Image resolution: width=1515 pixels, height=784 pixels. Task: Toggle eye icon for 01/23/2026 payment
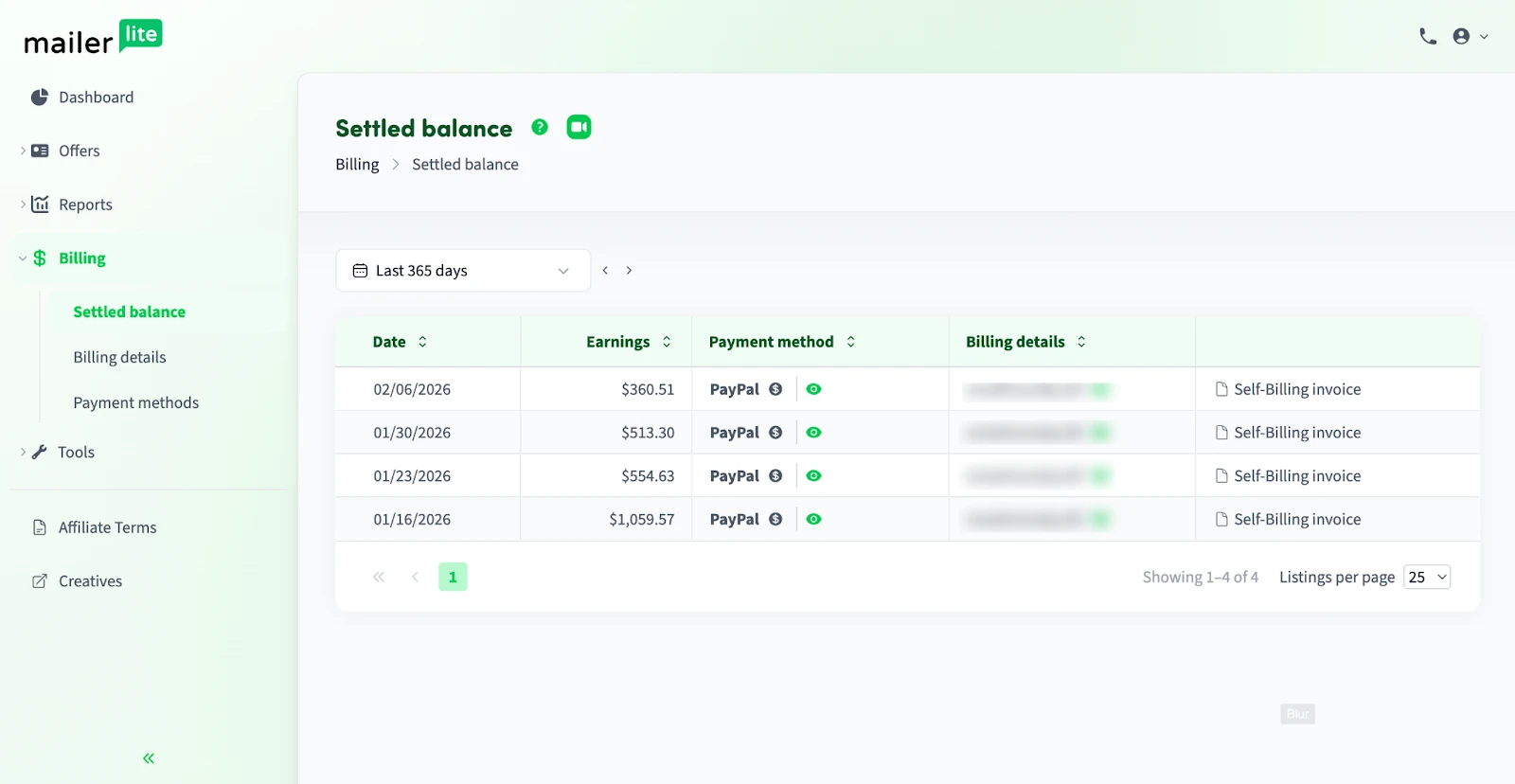tap(813, 476)
